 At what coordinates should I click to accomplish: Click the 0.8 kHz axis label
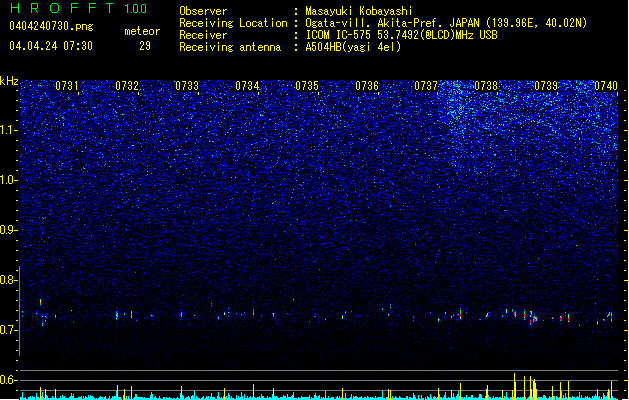pos(9,280)
